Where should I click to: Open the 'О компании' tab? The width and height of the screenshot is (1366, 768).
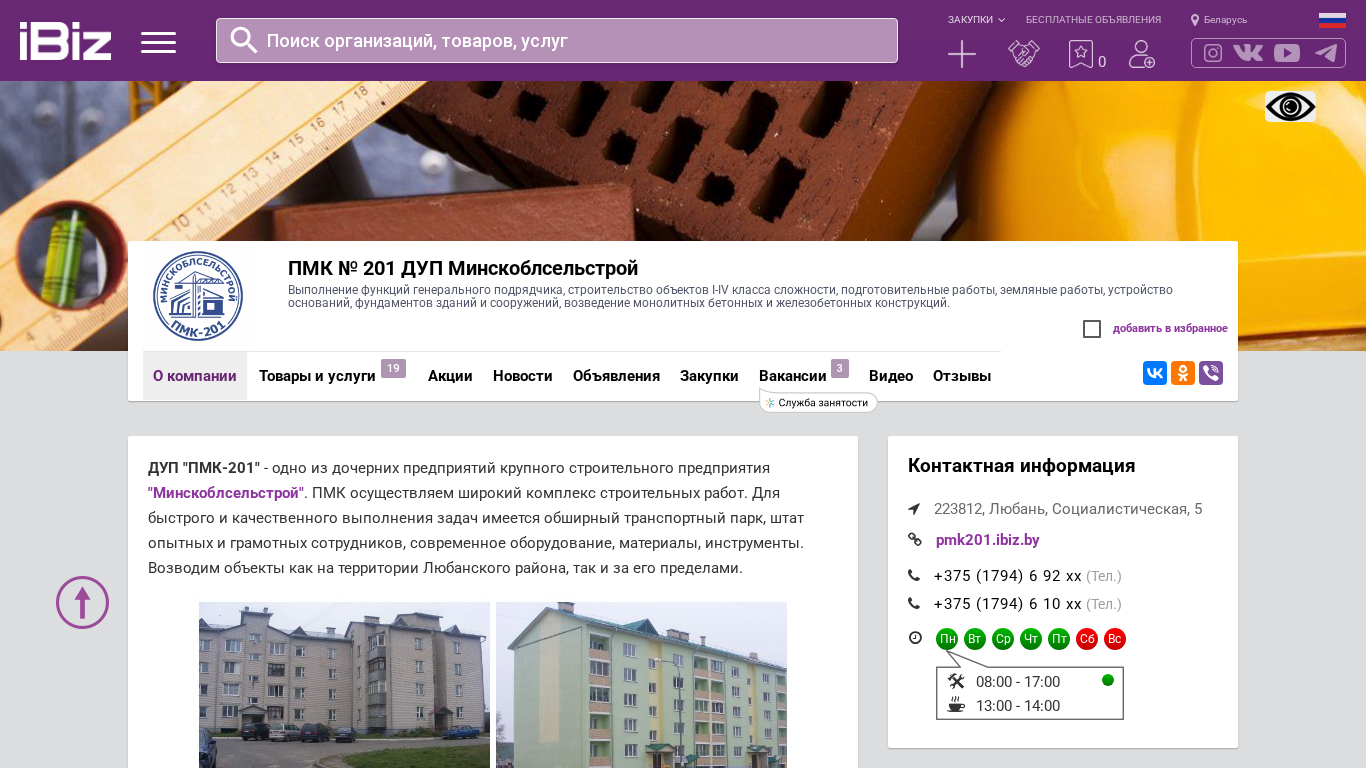195,376
